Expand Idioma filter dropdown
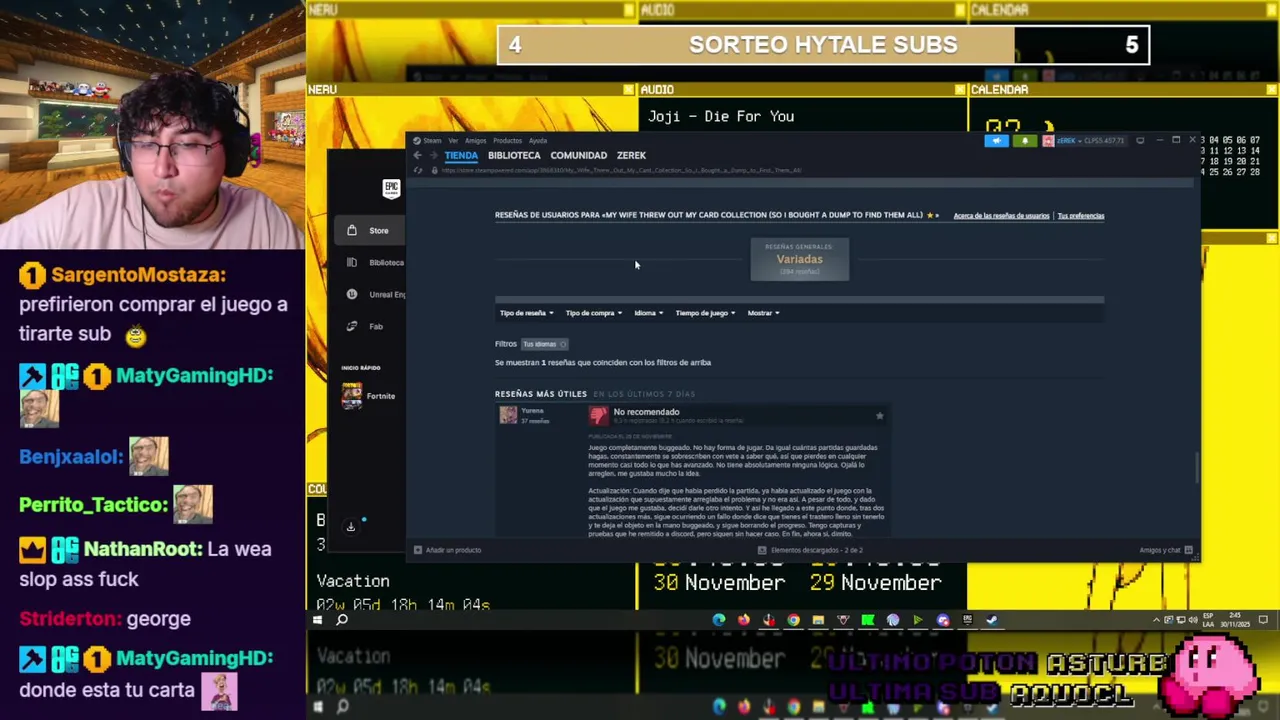This screenshot has width=1280, height=720. 648,313
